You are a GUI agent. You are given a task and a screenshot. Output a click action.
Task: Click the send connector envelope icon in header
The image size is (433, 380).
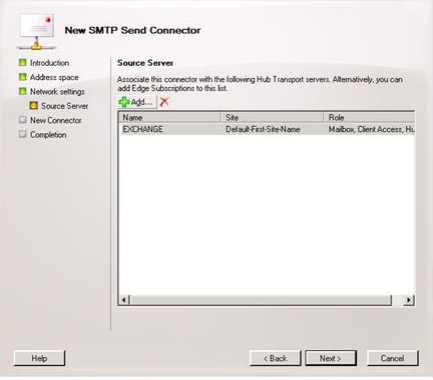click(x=37, y=32)
